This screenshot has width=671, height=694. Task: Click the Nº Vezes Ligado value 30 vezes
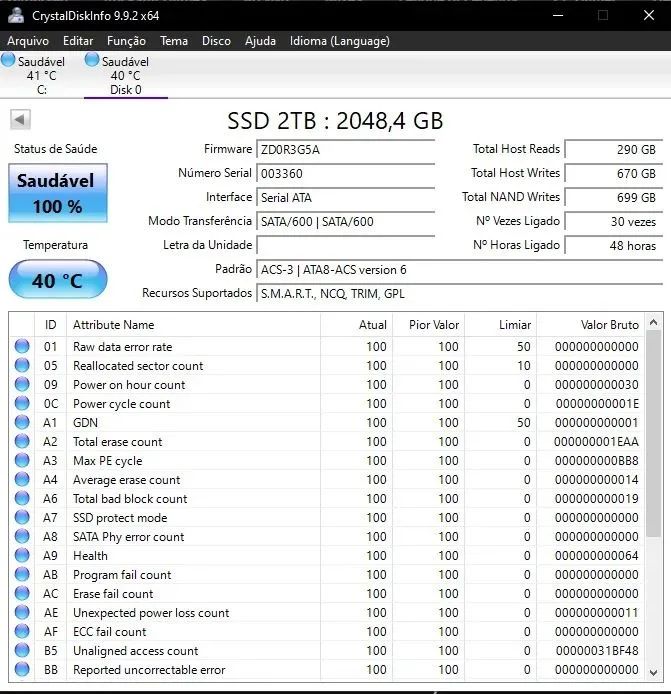click(614, 221)
